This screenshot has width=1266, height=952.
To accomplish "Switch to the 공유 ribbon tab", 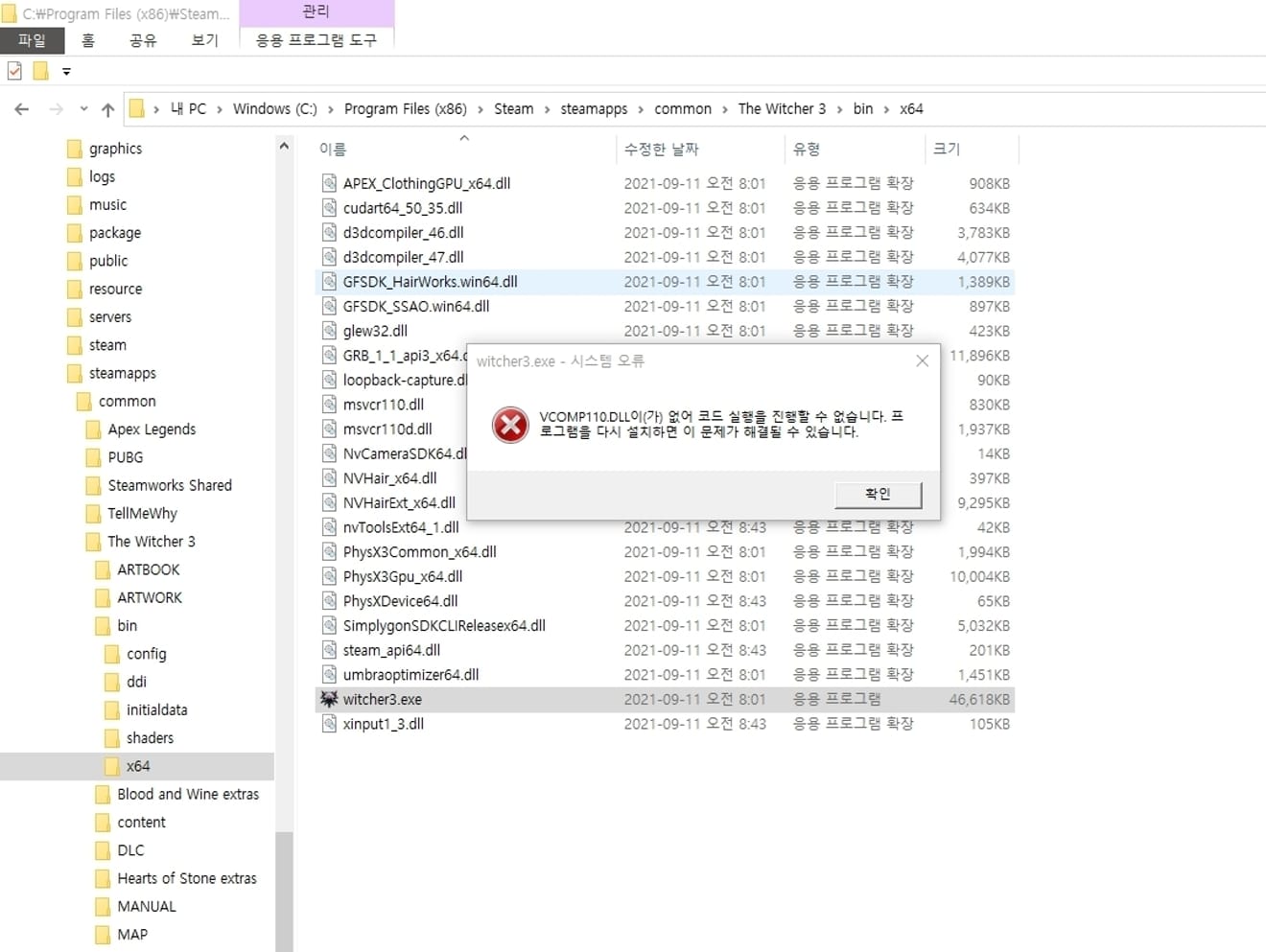I will click(x=143, y=40).
